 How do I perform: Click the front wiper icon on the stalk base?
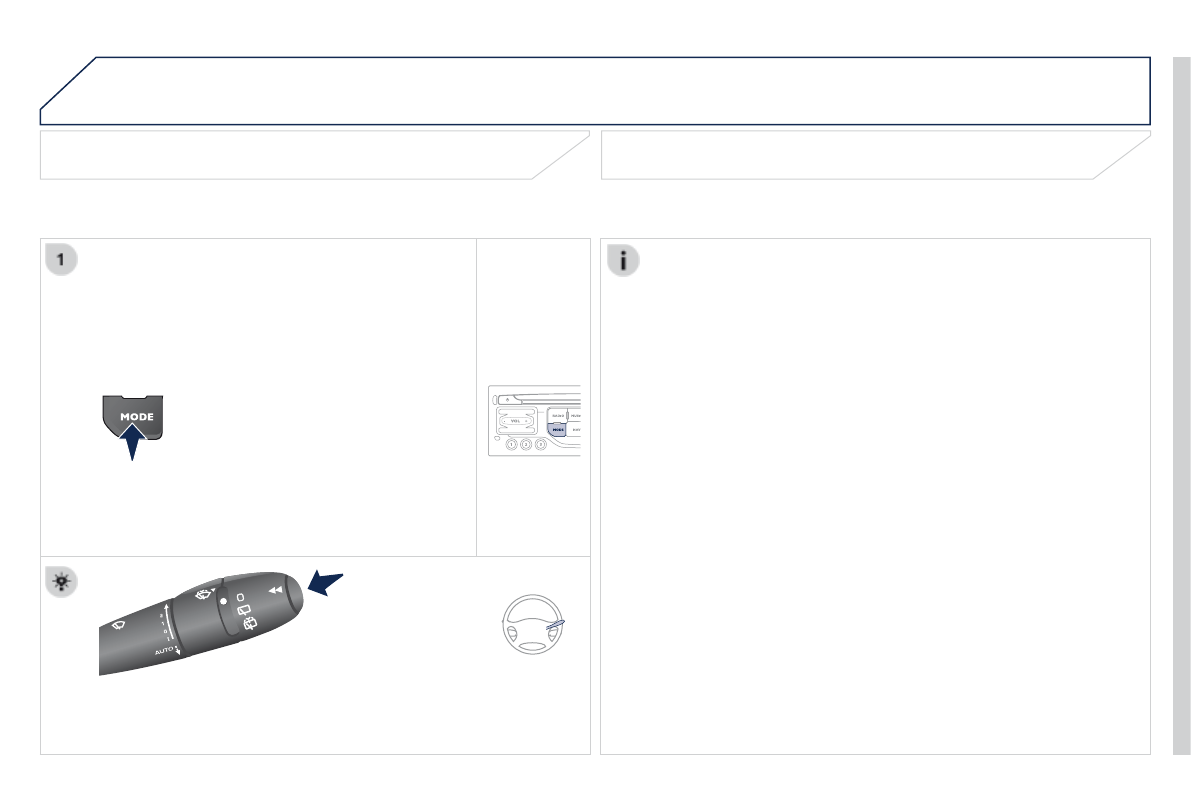(x=119, y=625)
